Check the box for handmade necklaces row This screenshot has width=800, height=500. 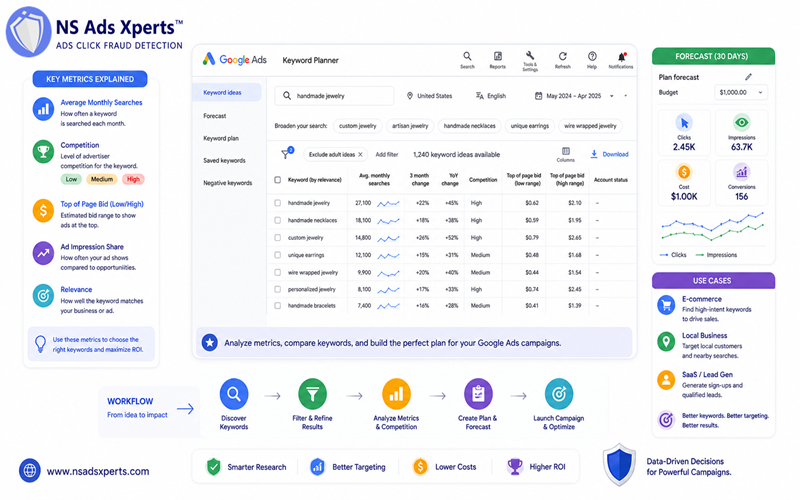[278, 220]
